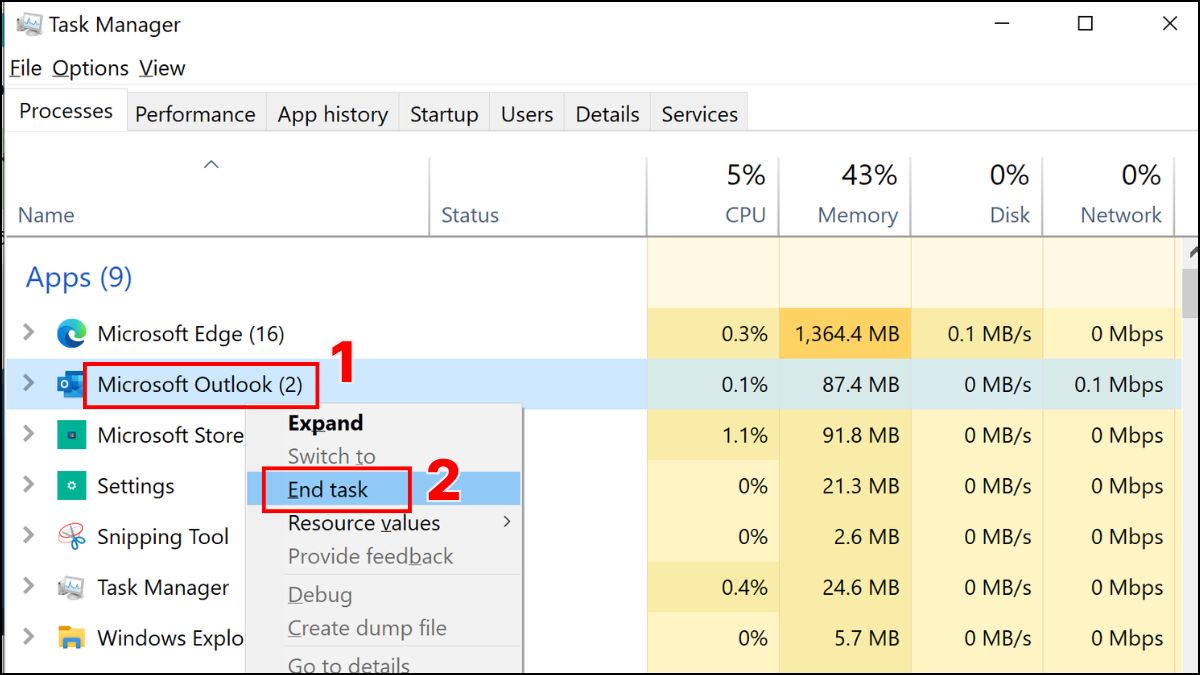This screenshot has height=675, width=1200.
Task: Open the Startup tab
Action: point(444,114)
